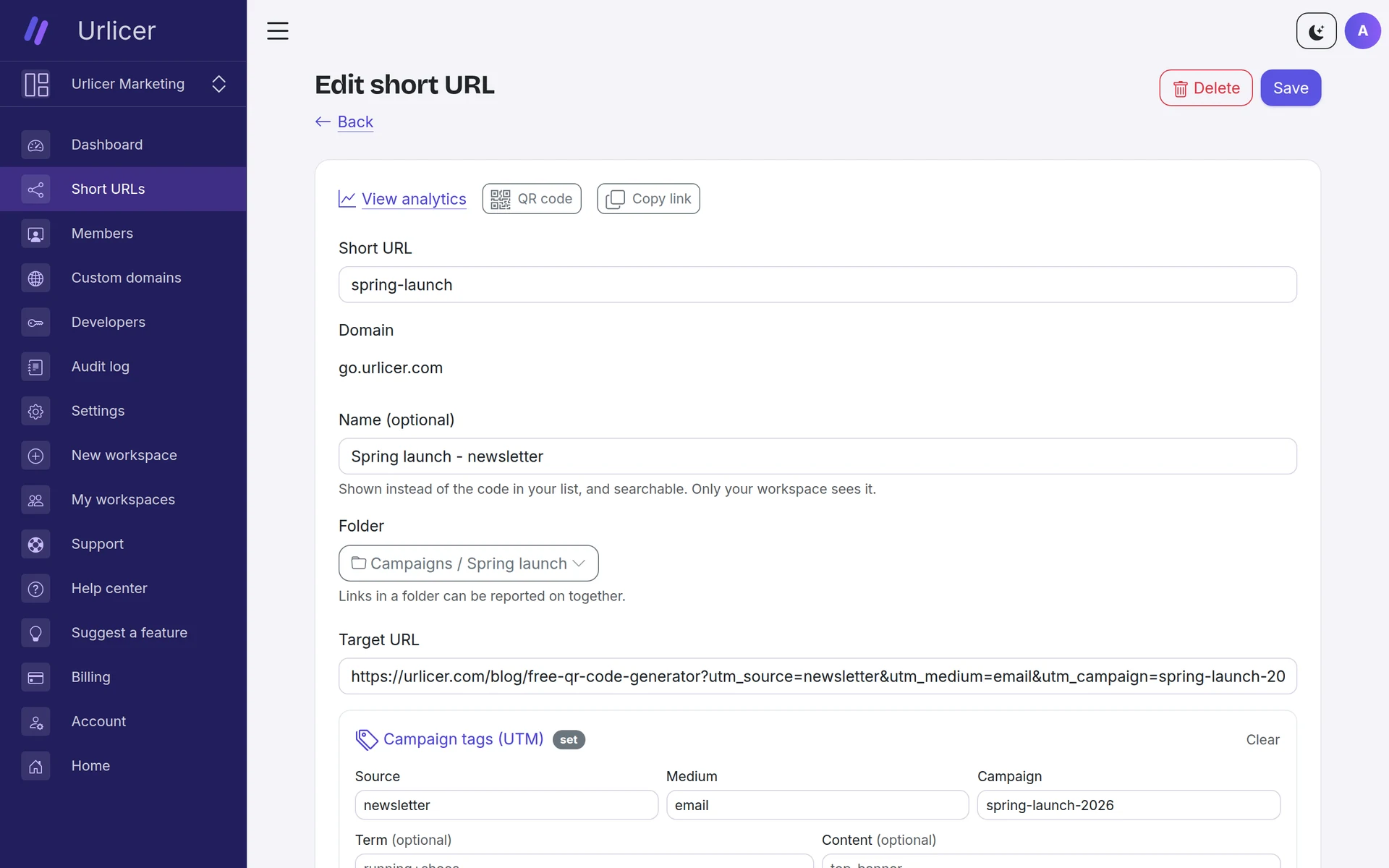Save the short URL changes

(x=1291, y=88)
